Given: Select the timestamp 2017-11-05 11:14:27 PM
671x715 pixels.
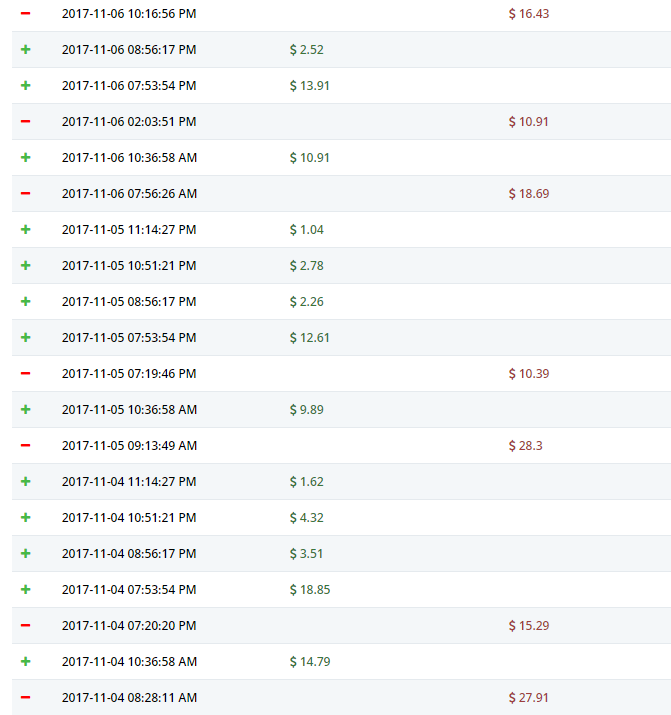Looking at the screenshot, I should click(x=129, y=230).
